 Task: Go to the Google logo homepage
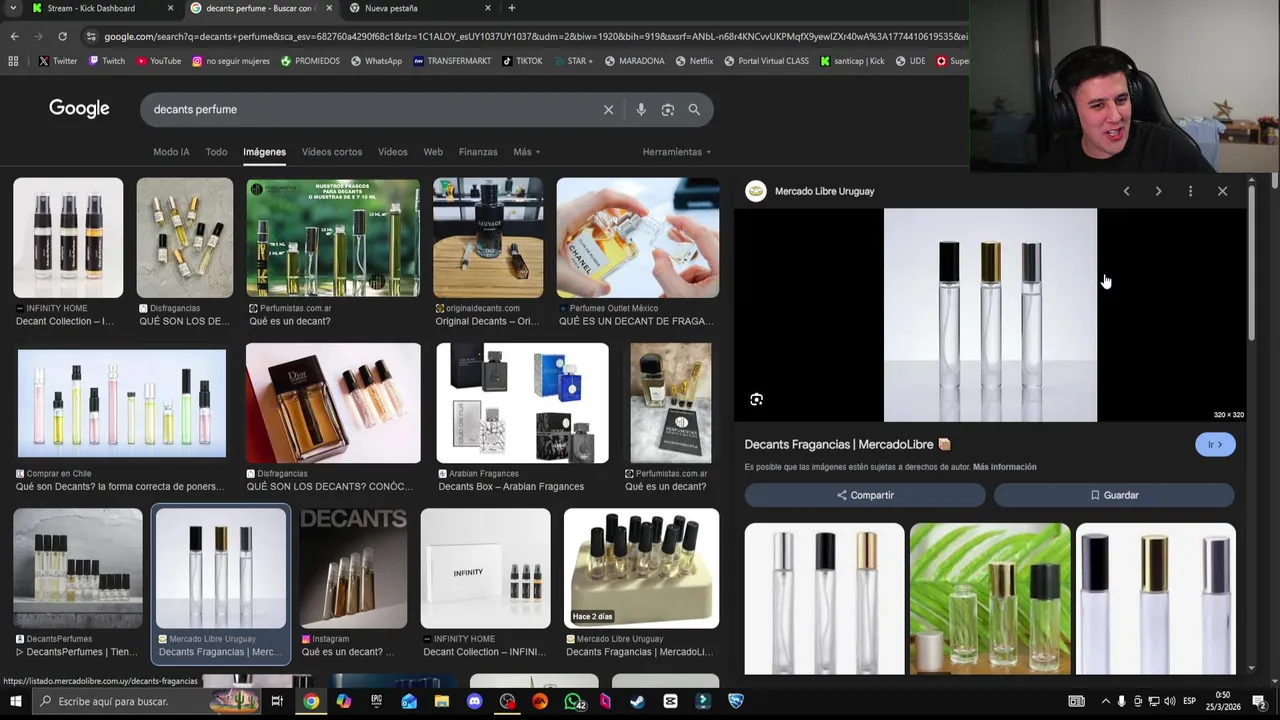[x=79, y=109]
